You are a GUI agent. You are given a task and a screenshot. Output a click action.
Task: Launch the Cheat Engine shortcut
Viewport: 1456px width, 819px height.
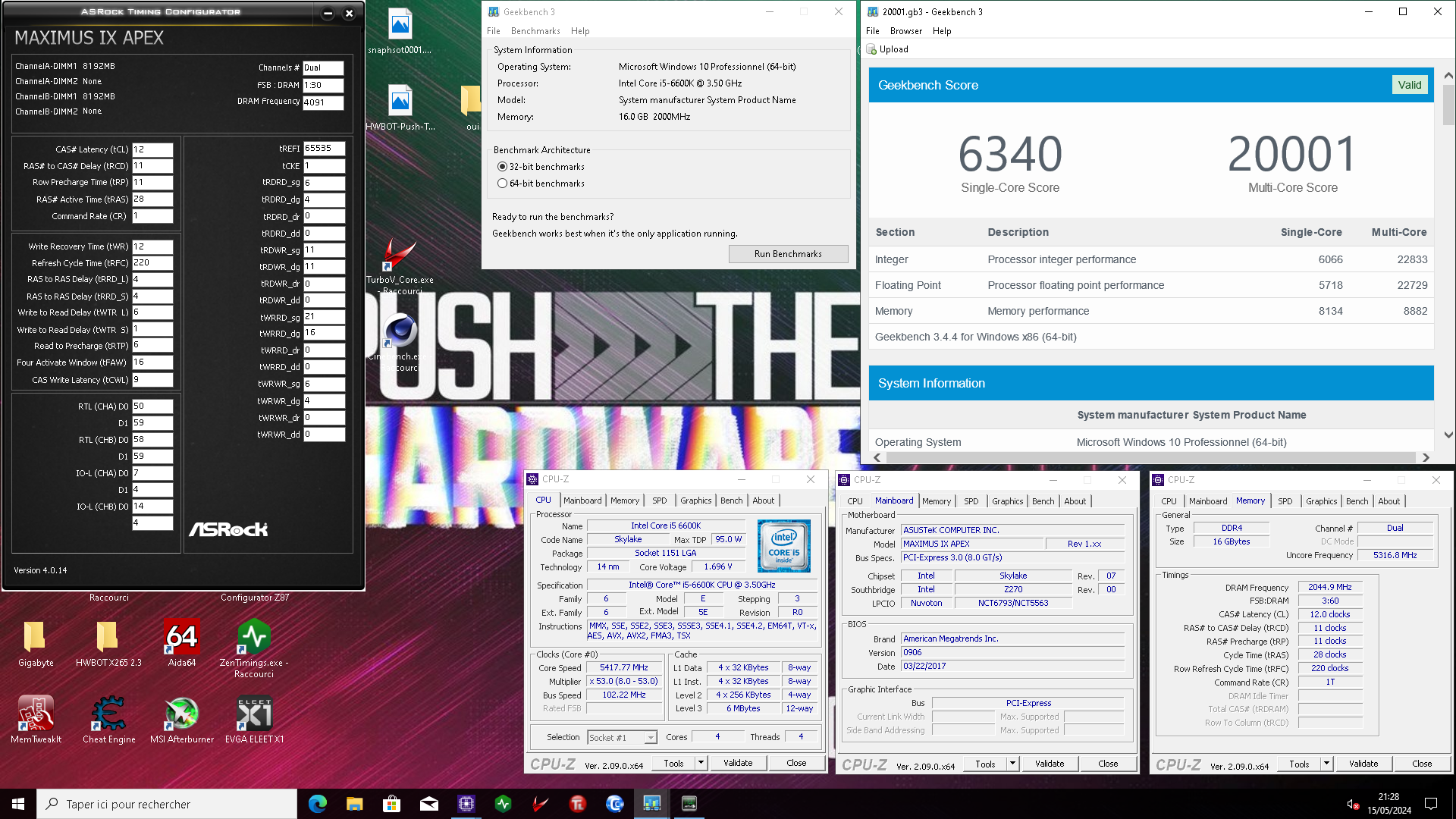pyautogui.click(x=108, y=720)
